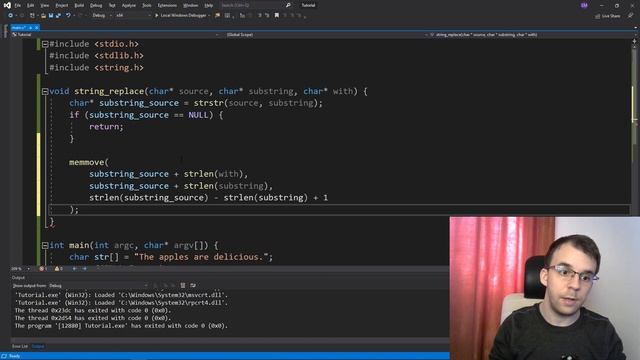The image size is (640, 360).
Task: Open the Extensions menu
Action: tap(167, 5)
